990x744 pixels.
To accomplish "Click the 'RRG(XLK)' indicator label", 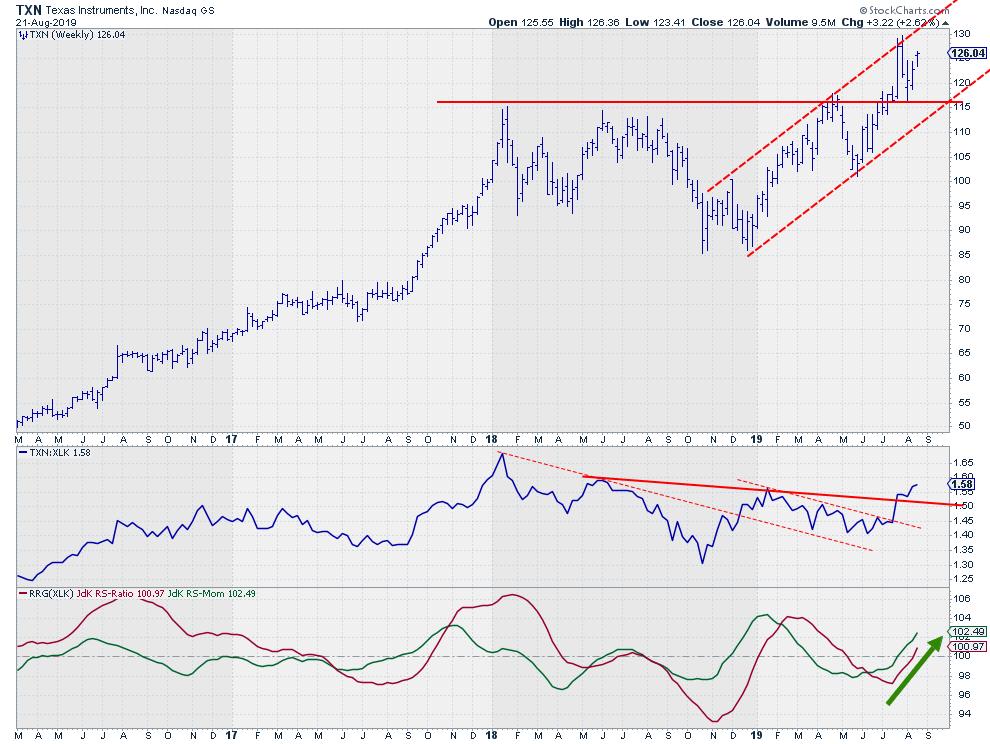I will pyautogui.click(x=52, y=594).
